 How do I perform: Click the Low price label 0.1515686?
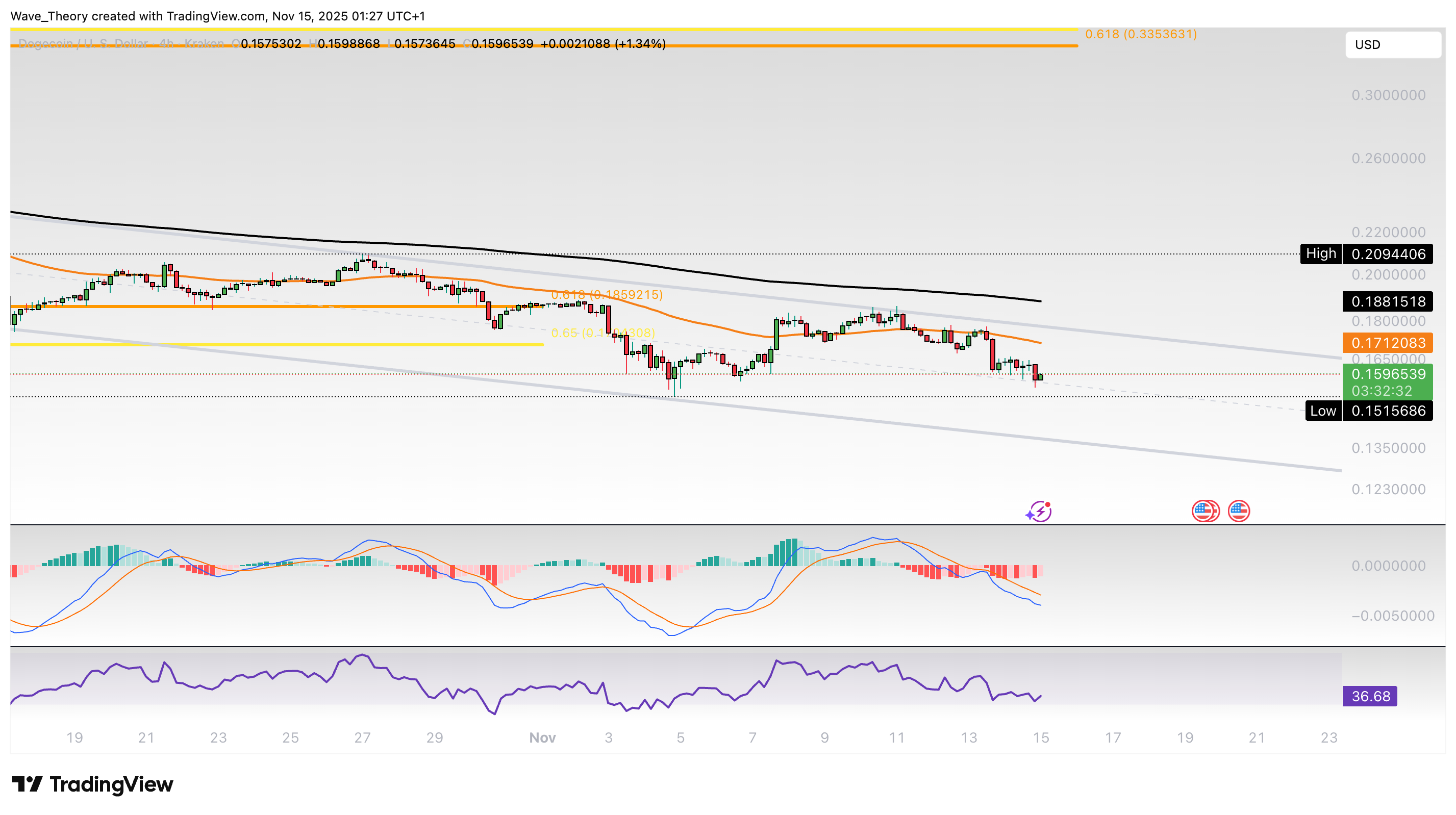[x=1388, y=411]
